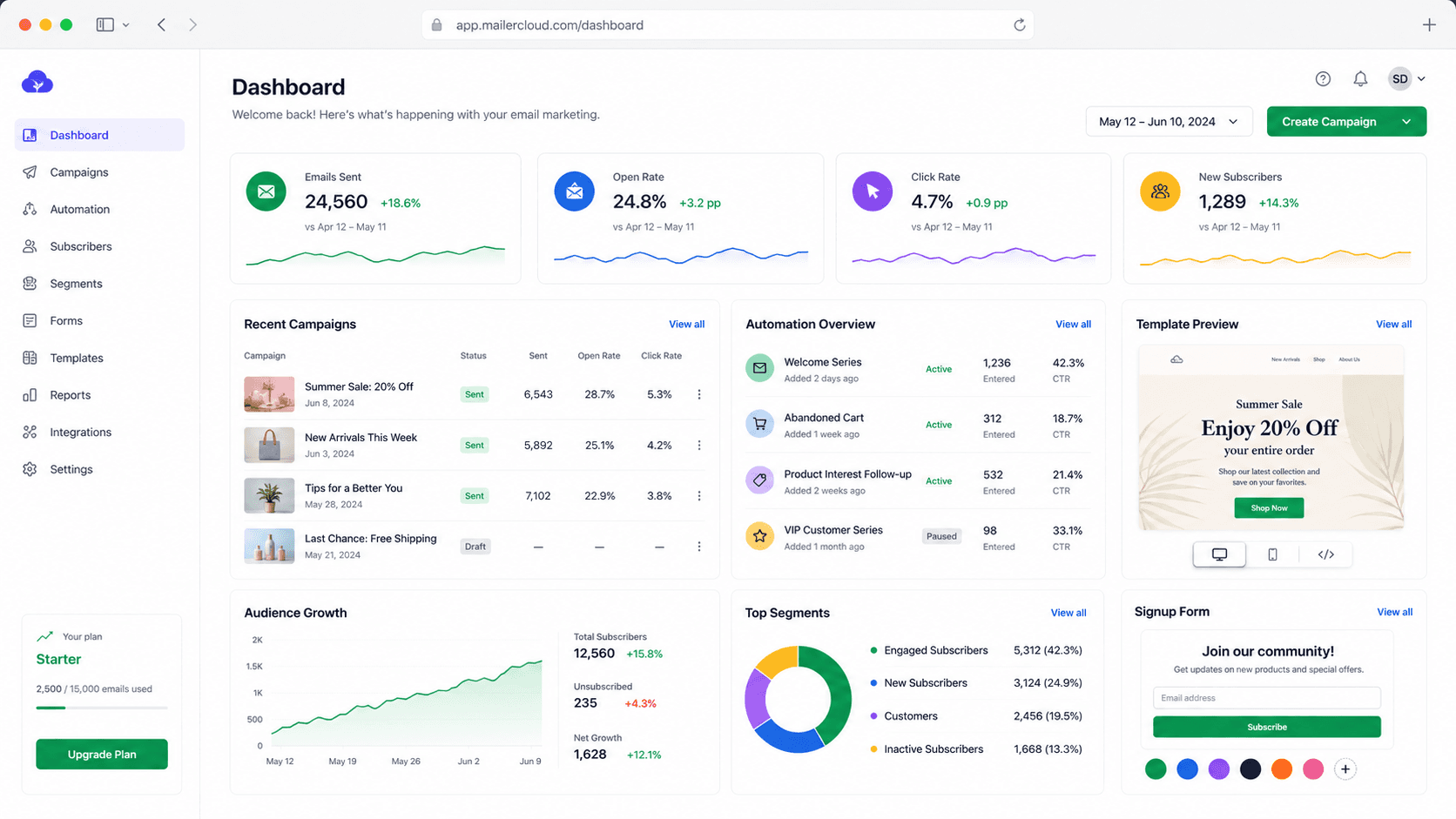1456x819 pixels.
Task: Open a new browser tab
Action: coord(1429,25)
